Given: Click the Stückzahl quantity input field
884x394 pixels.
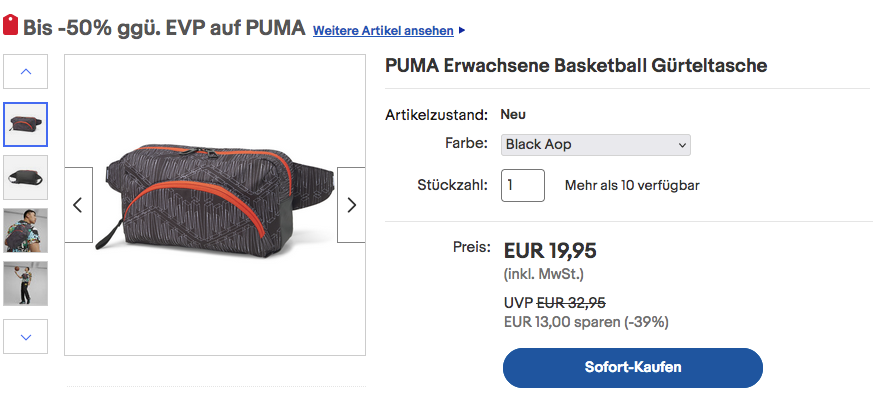Looking at the screenshot, I should (x=523, y=185).
